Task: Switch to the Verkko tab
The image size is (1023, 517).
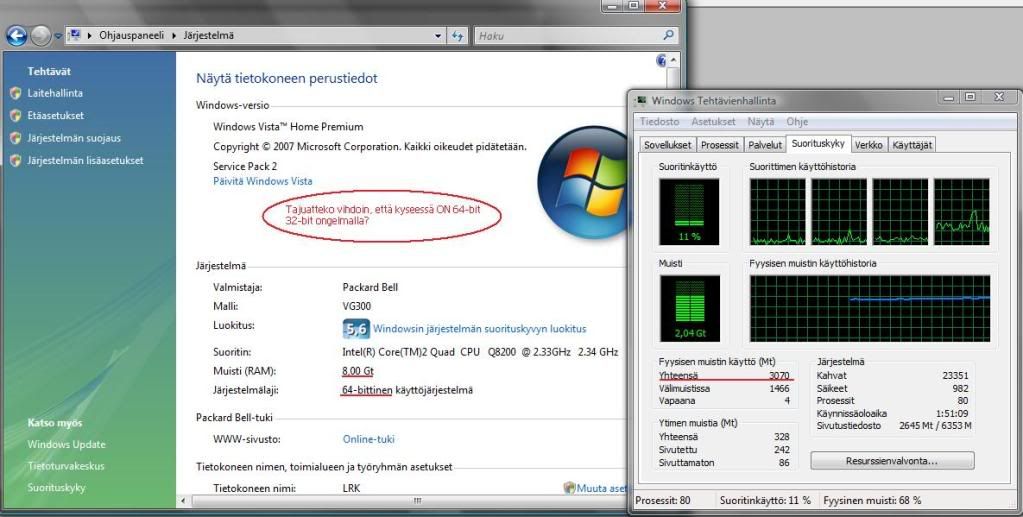Action: click(x=868, y=145)
